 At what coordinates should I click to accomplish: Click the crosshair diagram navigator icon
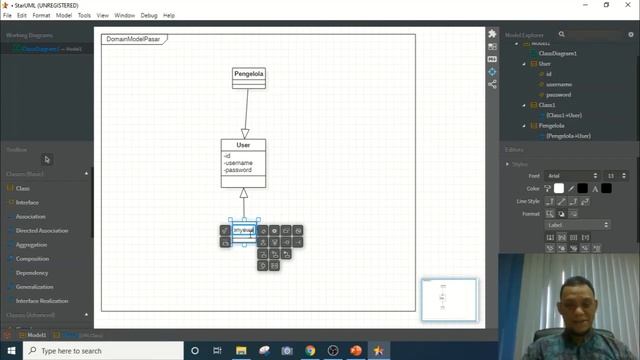coord(492,72)
